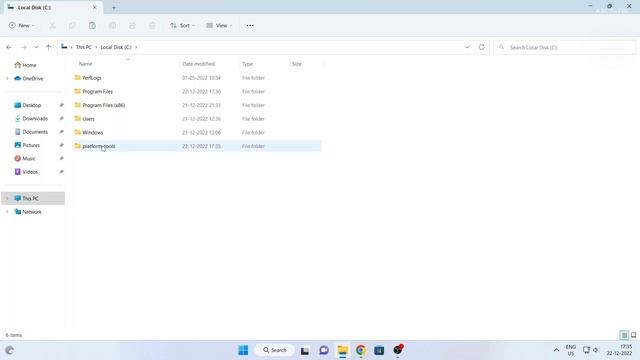The height and width of the screenshot is (360, 640).
Task: Open the See more ellipsis menu
Action: coord(250,25)
